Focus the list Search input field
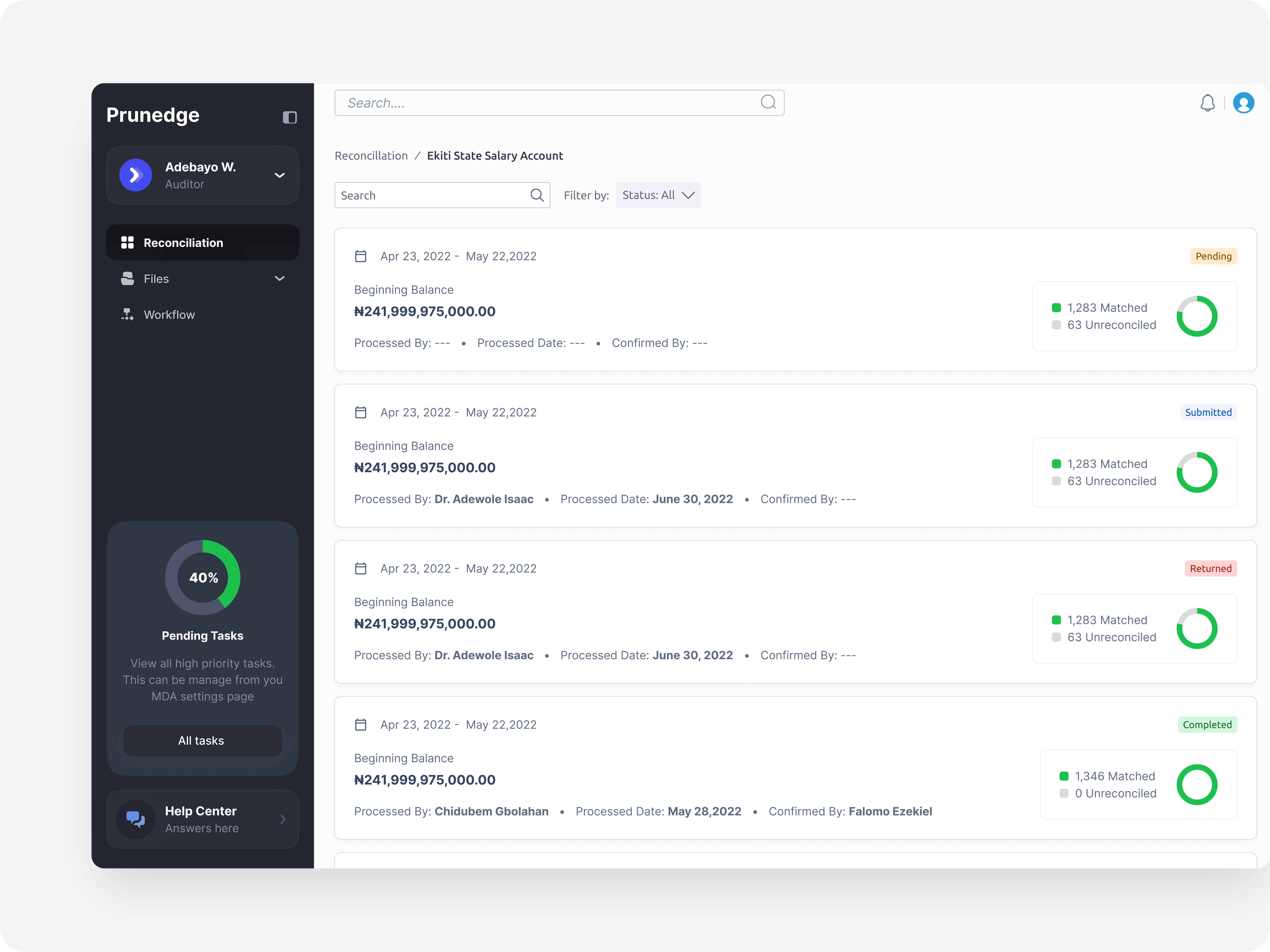1270x952 pixels. tap(442, 195)
